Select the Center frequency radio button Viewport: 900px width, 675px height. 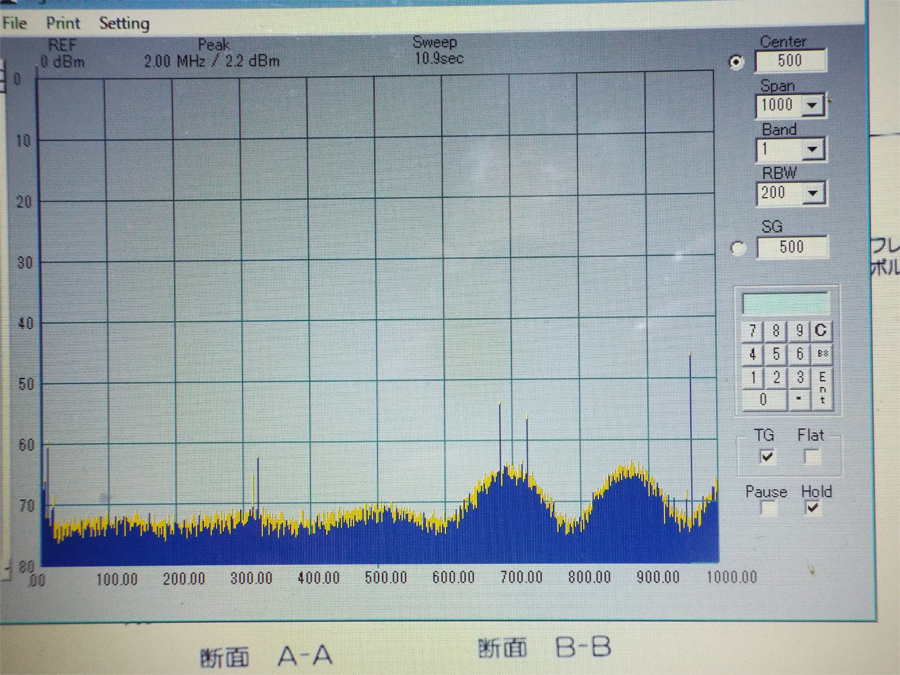[737, 62]
